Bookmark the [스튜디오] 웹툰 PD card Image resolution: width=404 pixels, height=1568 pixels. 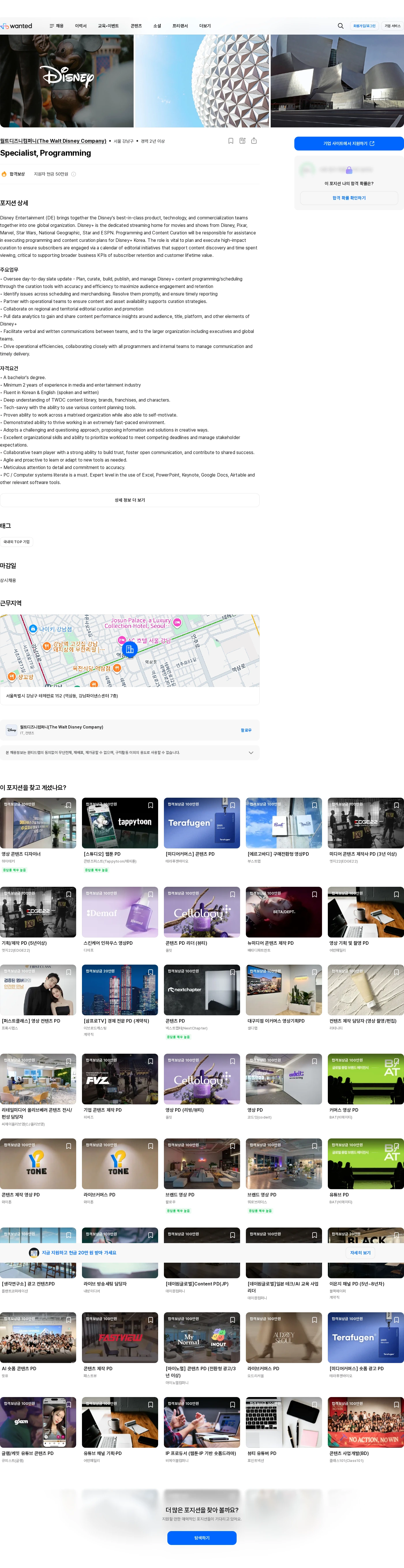click(x=151, y=805)
